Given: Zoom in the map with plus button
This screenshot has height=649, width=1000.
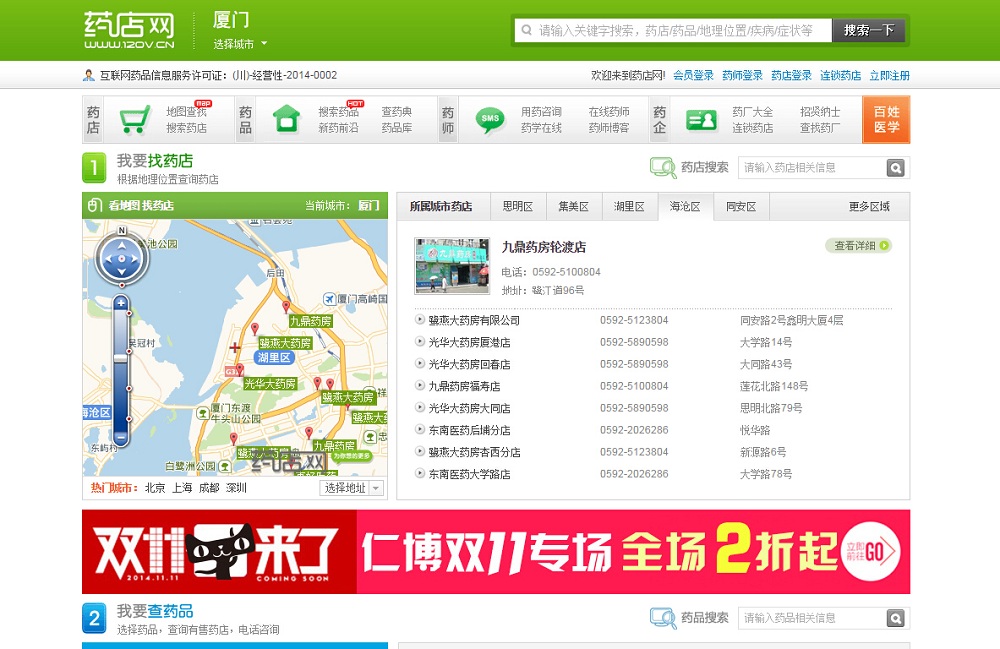Looking at the screenshot, I should point(121,302).
